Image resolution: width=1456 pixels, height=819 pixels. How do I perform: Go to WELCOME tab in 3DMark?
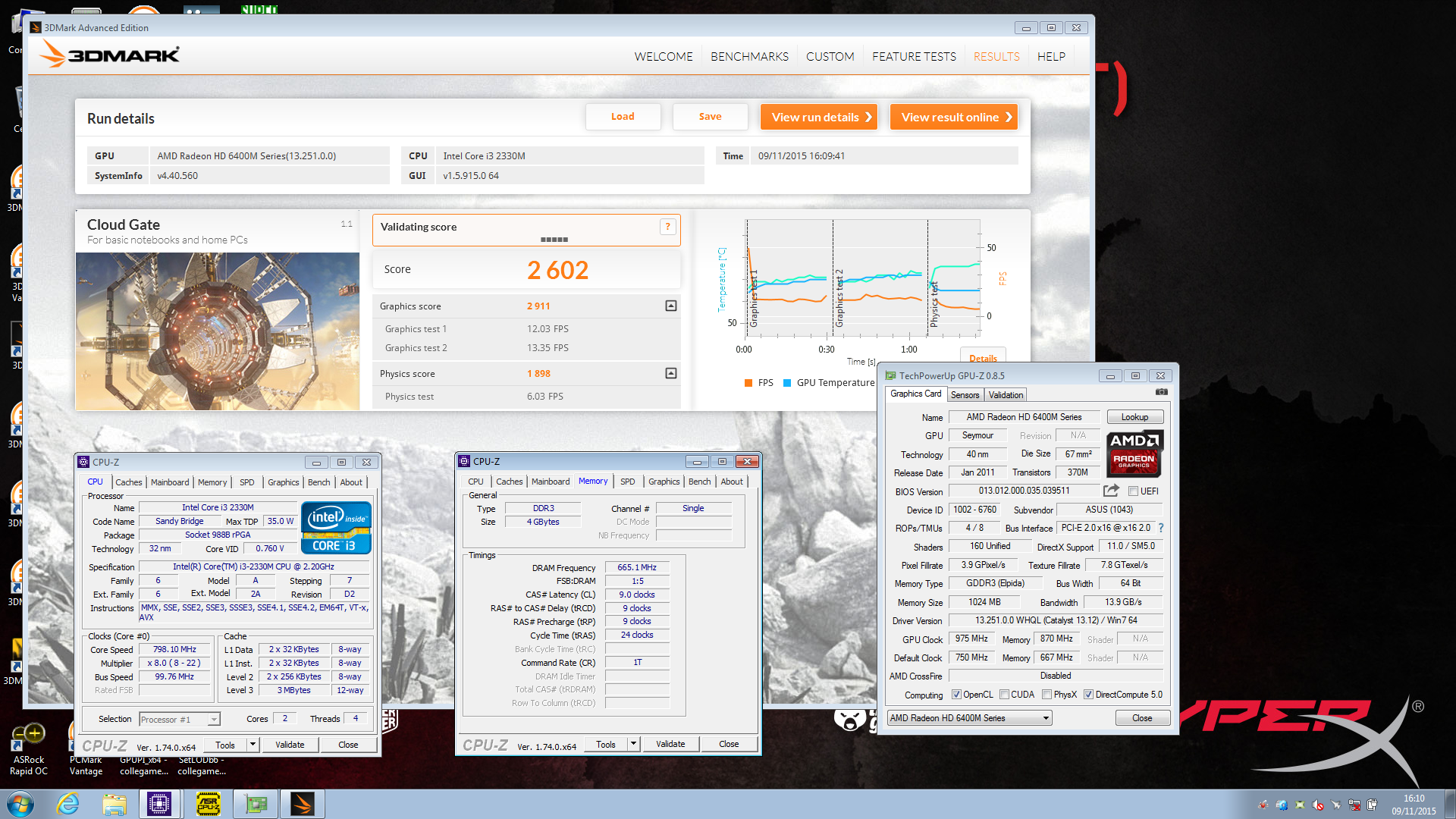tap(664, 56)
